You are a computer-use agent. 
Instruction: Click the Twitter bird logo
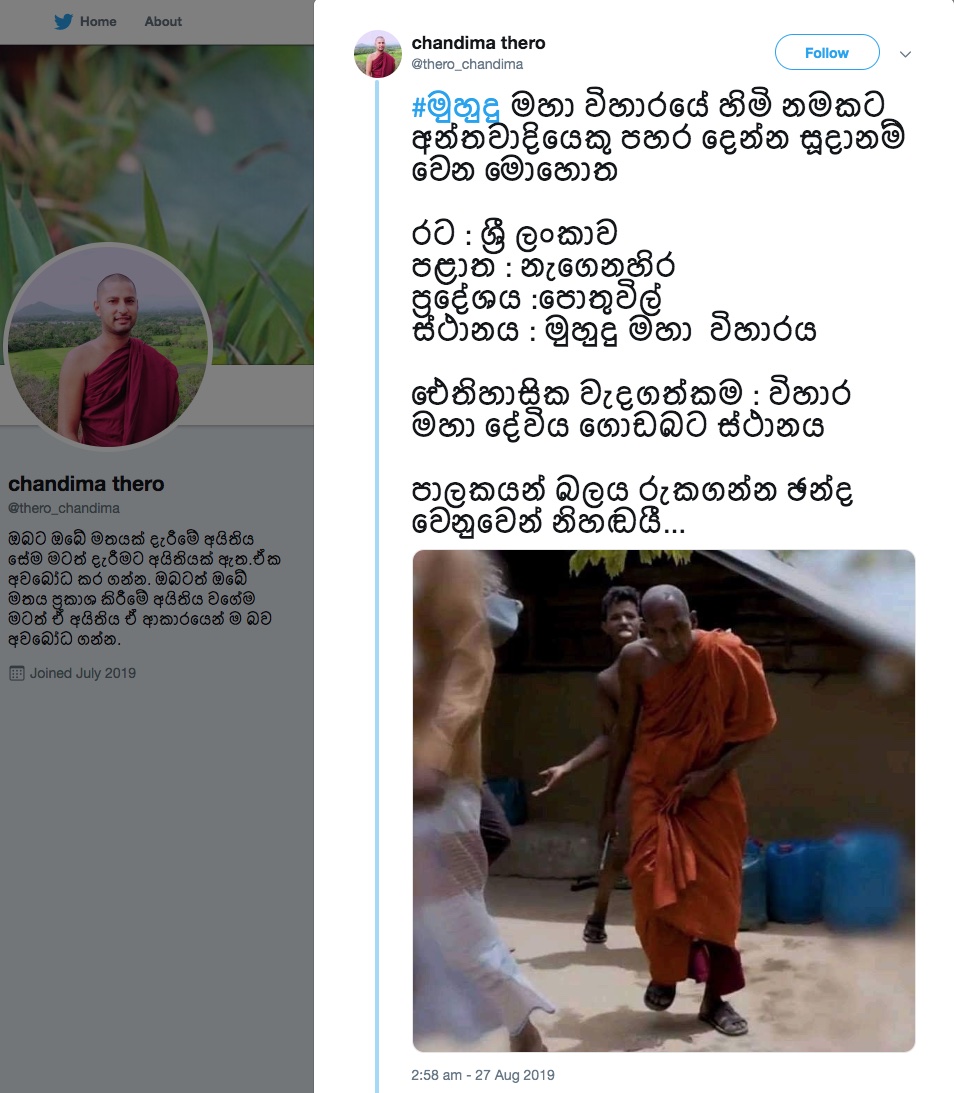(x=63, y=22)
